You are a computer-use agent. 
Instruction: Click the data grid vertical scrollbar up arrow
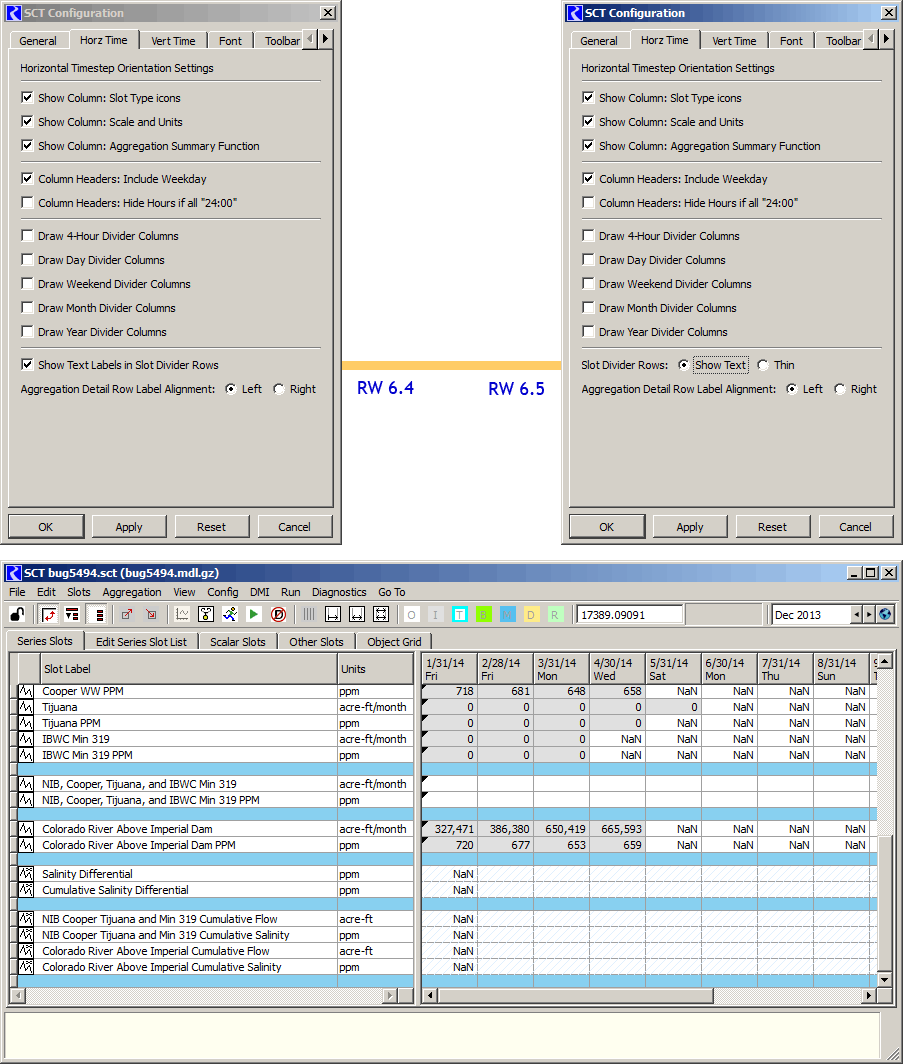[x=884, y=660]
